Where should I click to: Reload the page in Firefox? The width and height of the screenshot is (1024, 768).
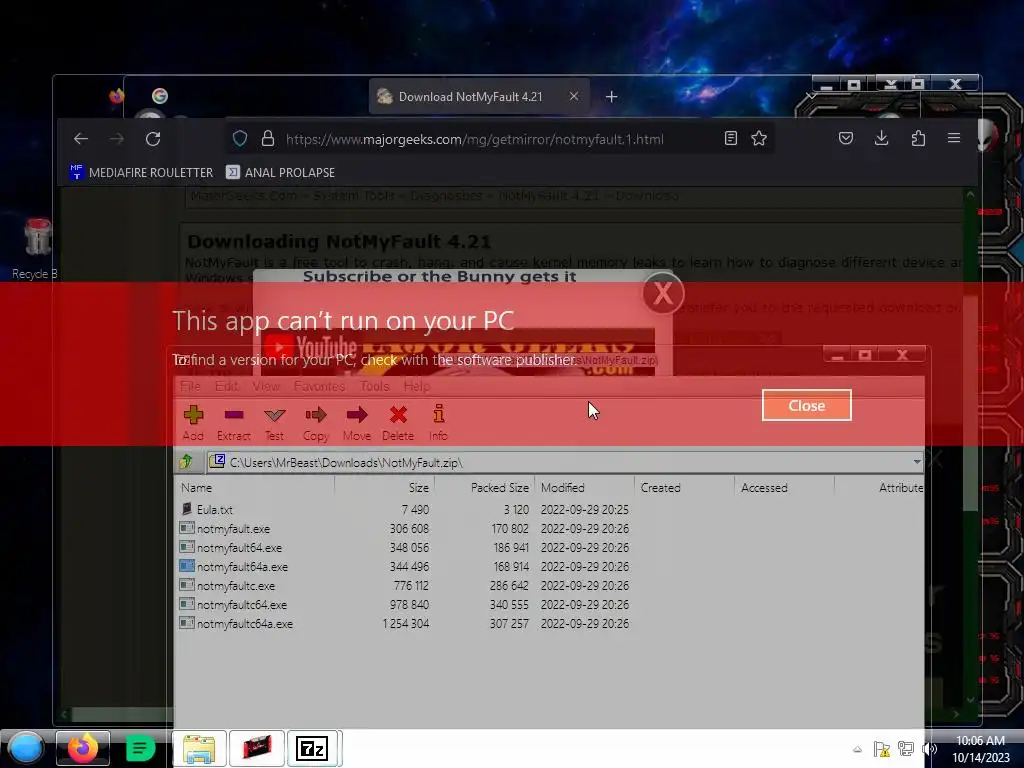click(x=153, y=138)
